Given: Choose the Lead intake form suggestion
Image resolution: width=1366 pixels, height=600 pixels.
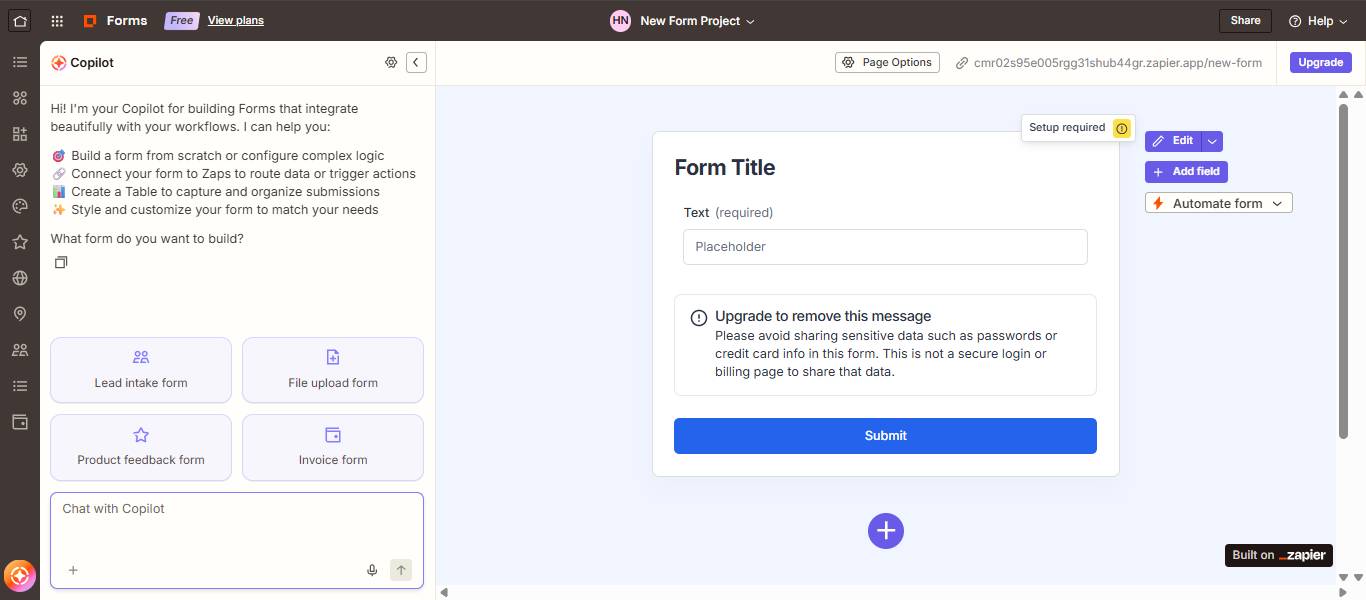Looking at the screenshot, I should 141,370.
